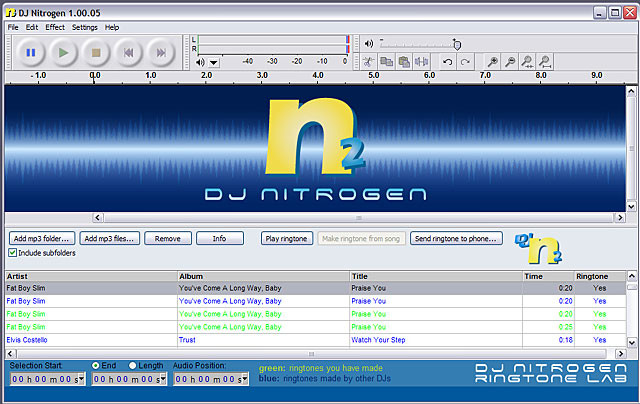
Task: Click the Add mp3 files button
Action: 109,238
